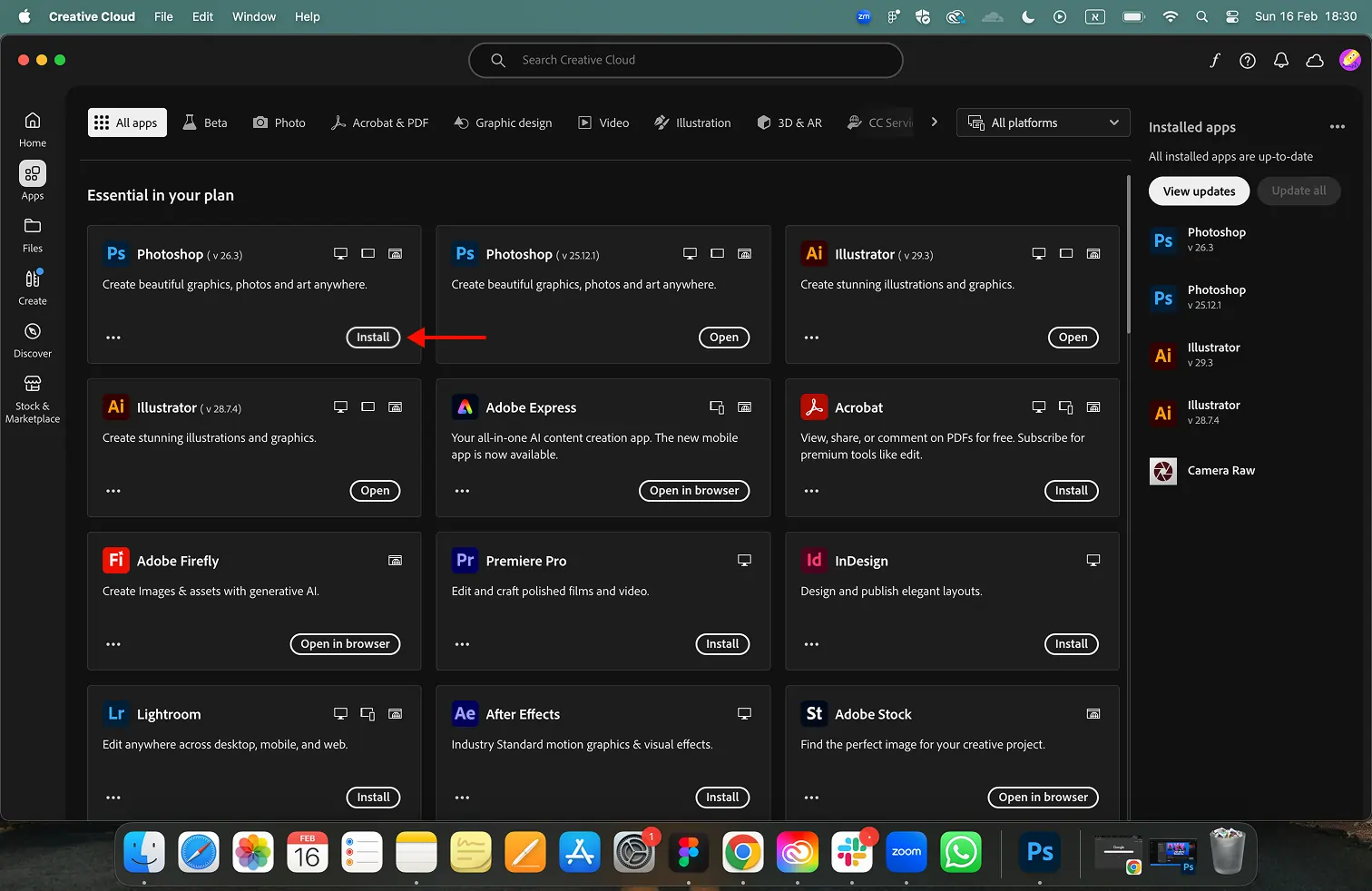This screenshot has width=1372, height=891.
Task: Open the Home section in the sidebar
Action: coord(33,129)
